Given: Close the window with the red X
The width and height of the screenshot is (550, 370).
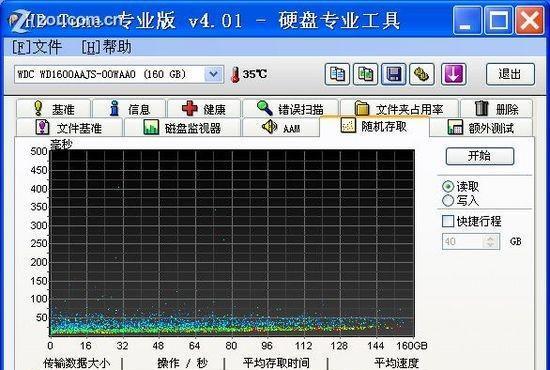Looking at the screenshot, I should [530, 21].
